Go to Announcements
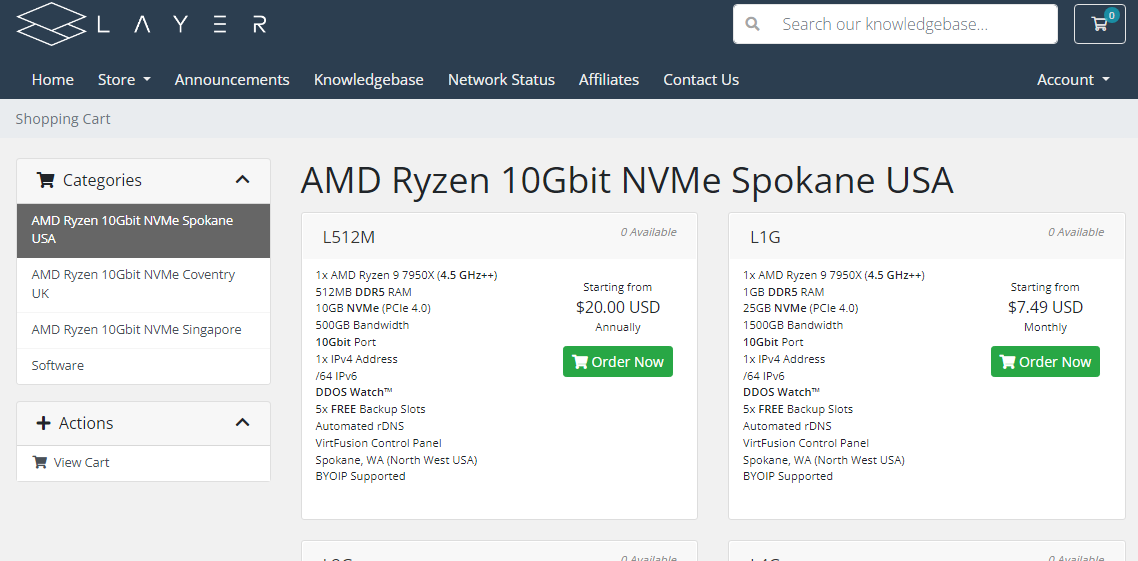This screenshot has height=561, width=1138. [232, 80]
